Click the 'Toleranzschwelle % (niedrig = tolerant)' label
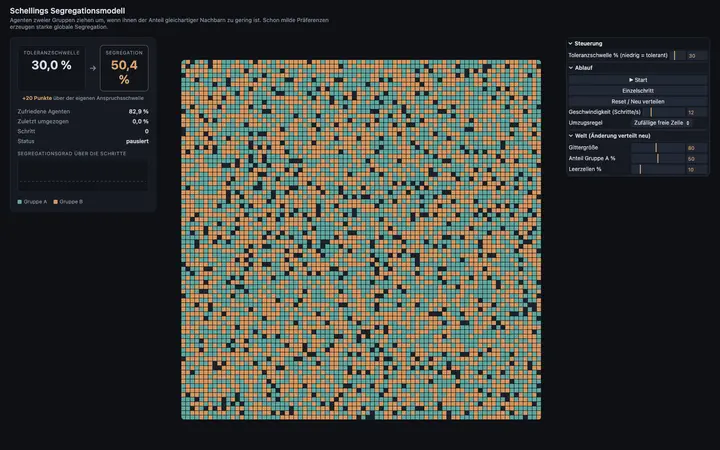This screenshot has height=450, width=720. (618, 56)
